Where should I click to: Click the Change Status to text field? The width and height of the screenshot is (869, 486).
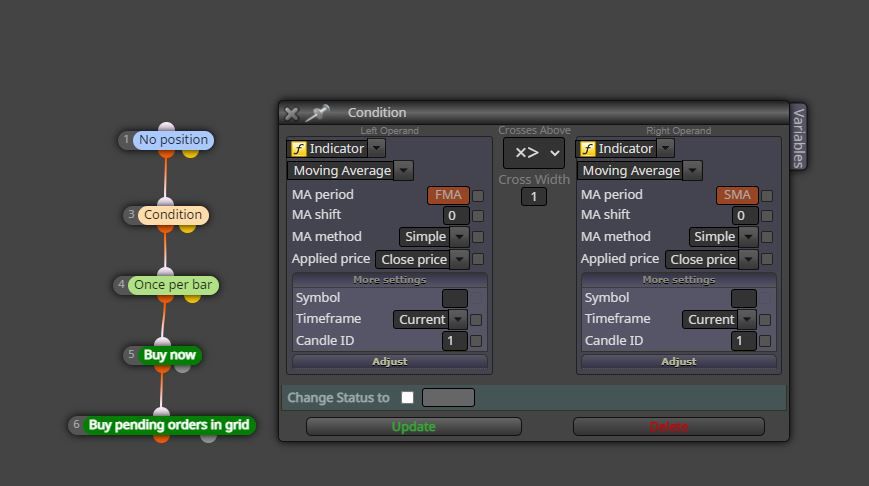pos(448,398)
